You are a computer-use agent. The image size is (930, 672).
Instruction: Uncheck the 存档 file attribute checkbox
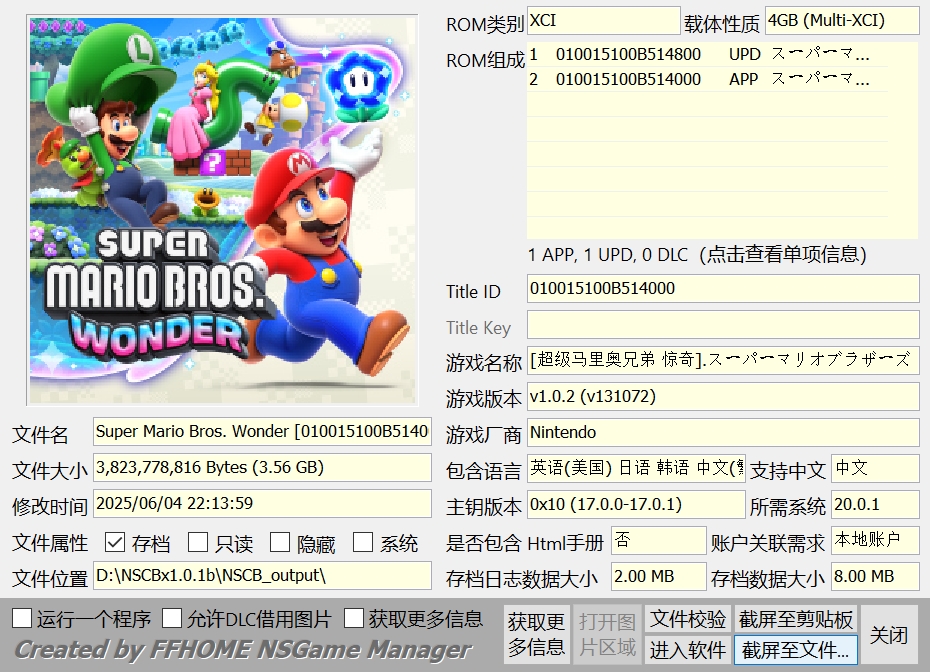[116, 543]
